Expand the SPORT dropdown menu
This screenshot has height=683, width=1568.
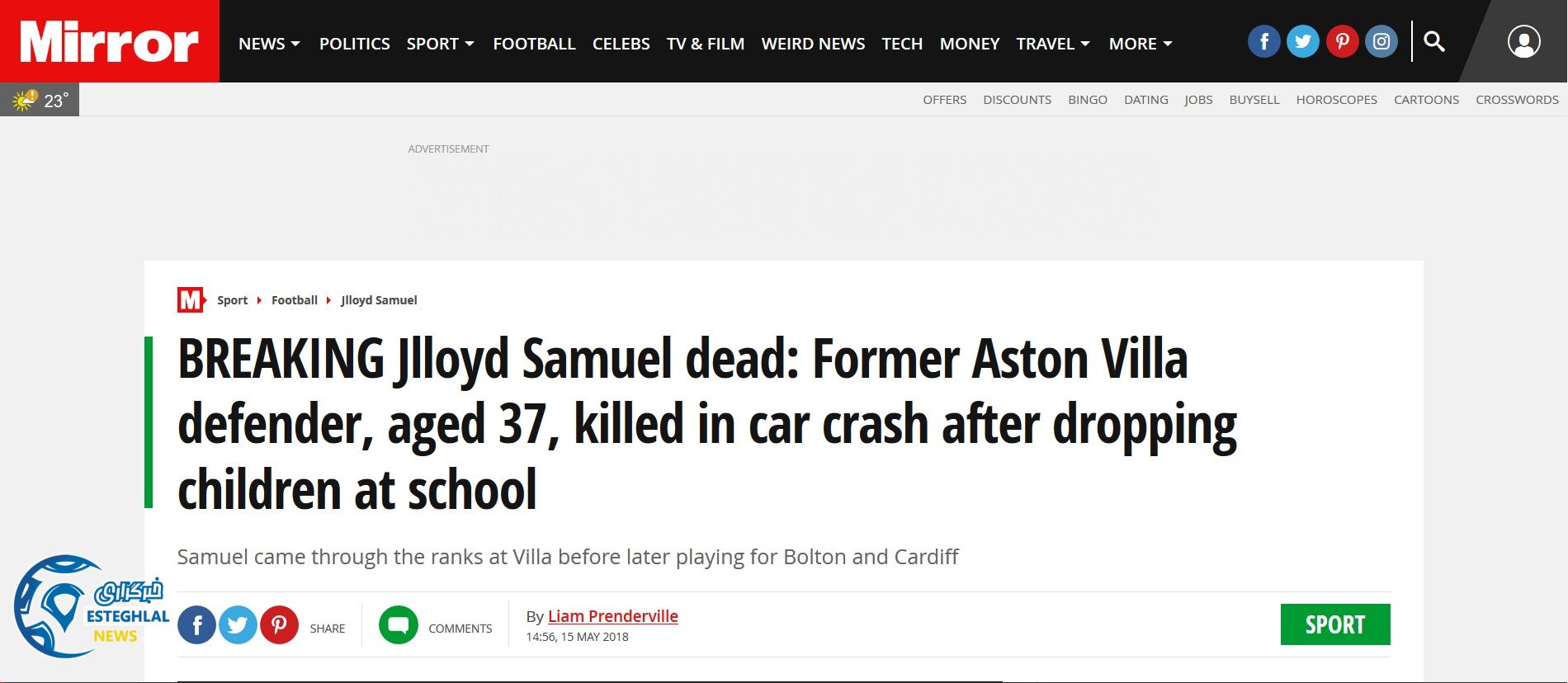coord(440,44)
